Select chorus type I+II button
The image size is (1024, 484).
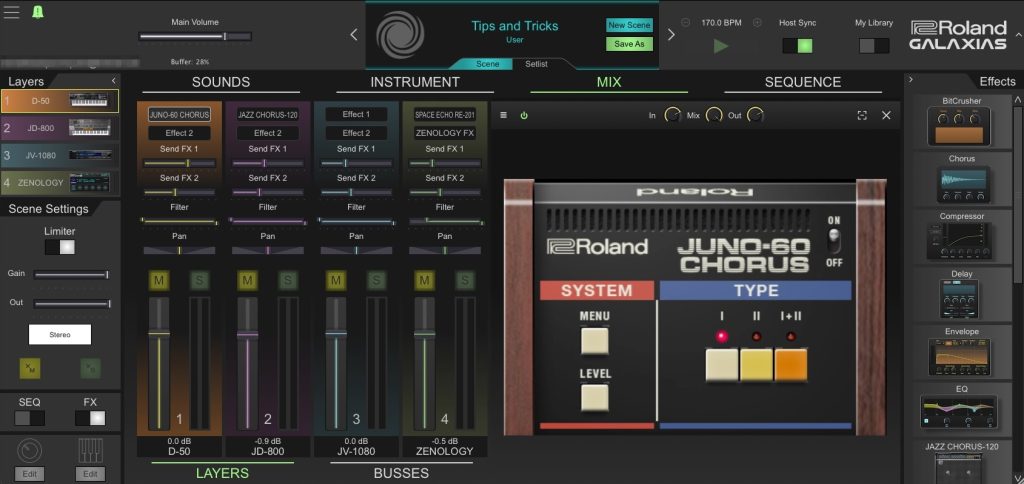click(x=791, y=365)
